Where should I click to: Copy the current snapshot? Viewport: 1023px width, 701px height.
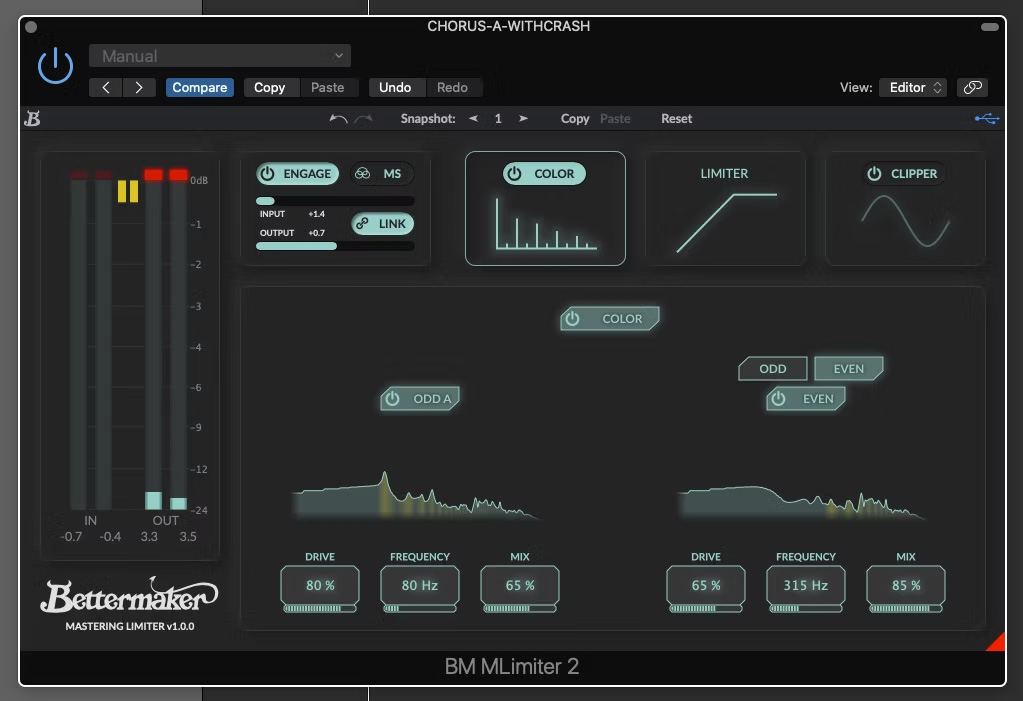[x=575, y=119]
